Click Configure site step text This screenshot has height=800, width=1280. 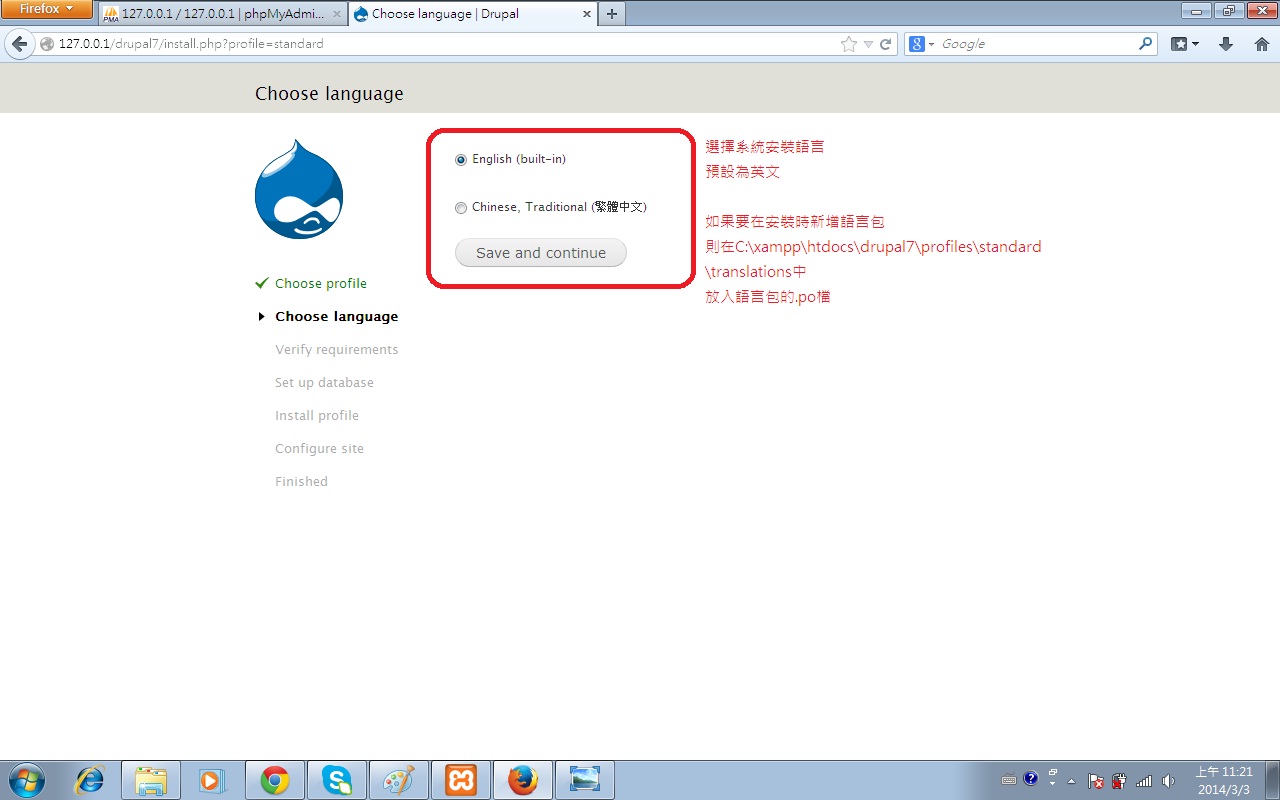coord(319,449)
